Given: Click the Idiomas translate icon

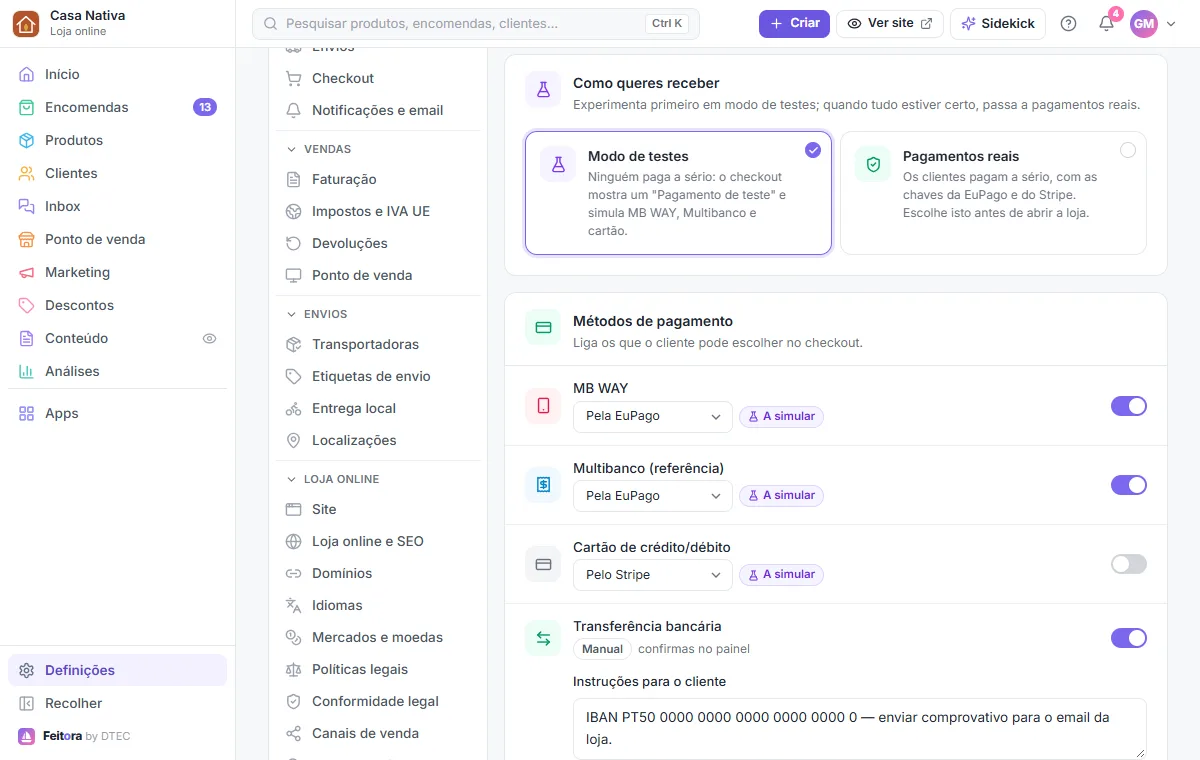Looking at the screenshot, I should (x=293, y=605).
